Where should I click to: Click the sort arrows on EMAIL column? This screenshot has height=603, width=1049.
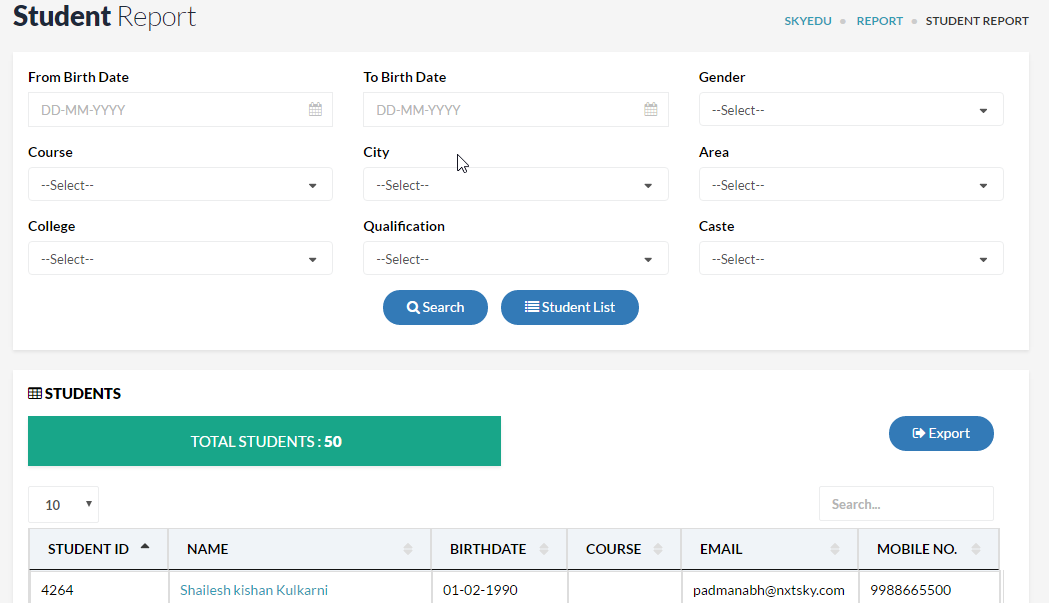tap(834, 548)
